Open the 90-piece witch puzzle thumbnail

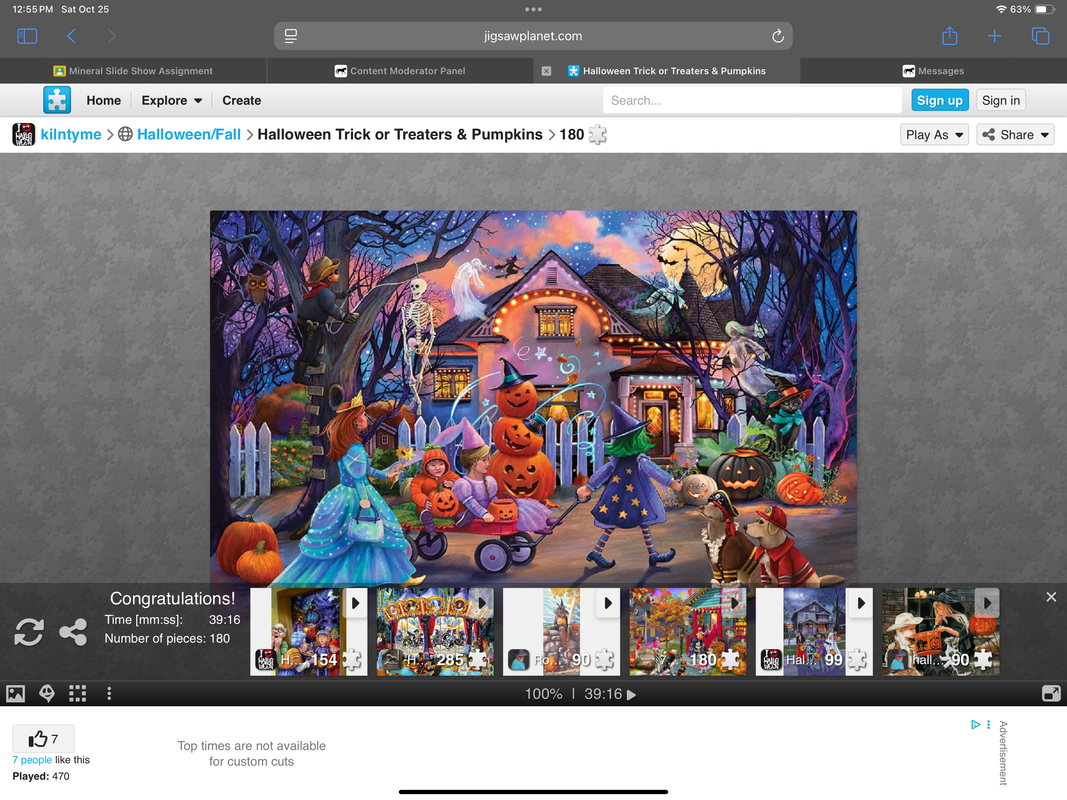click(941, 631)
